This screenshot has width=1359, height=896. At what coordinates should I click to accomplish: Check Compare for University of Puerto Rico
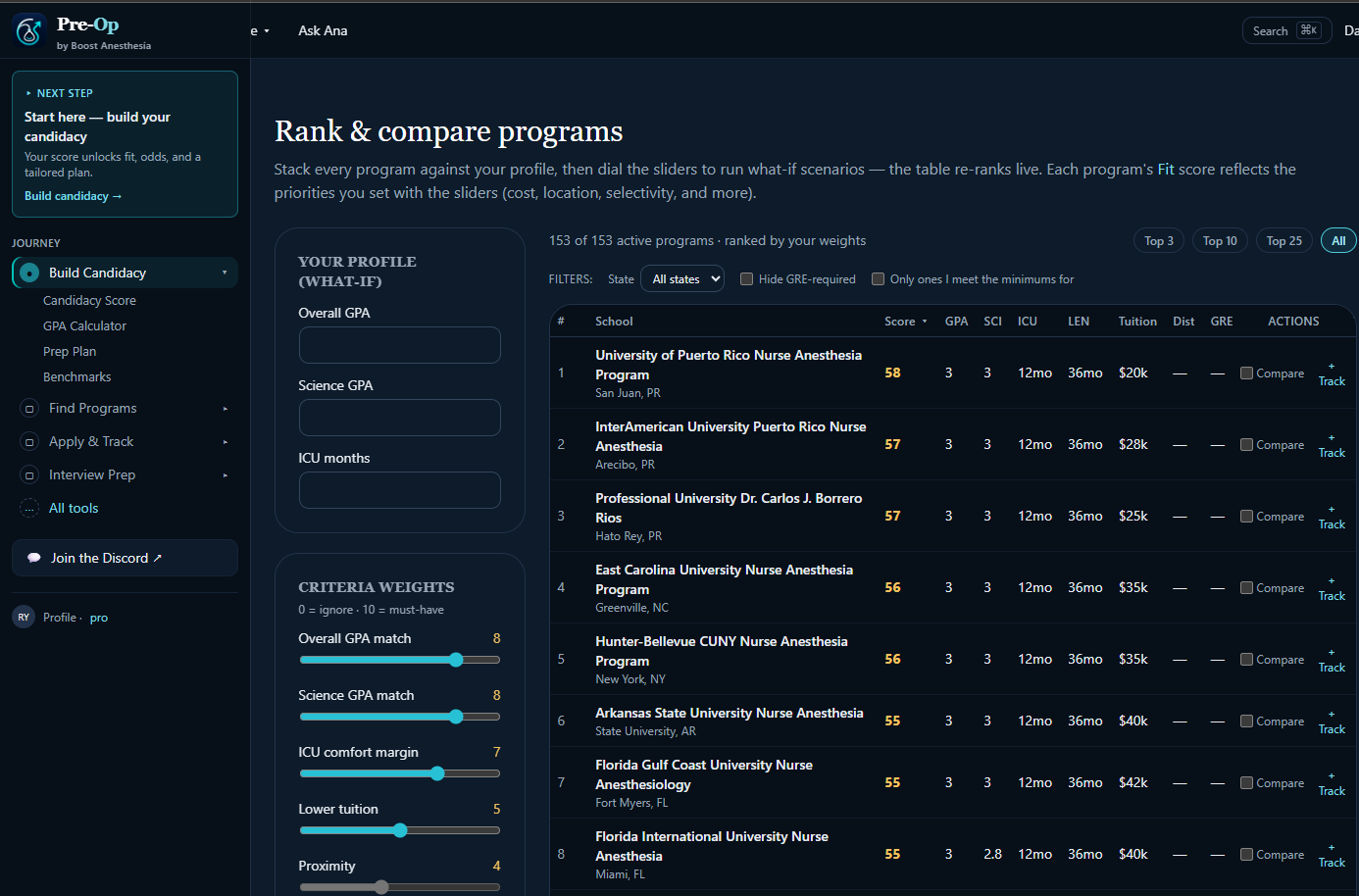pos(1246,373)
